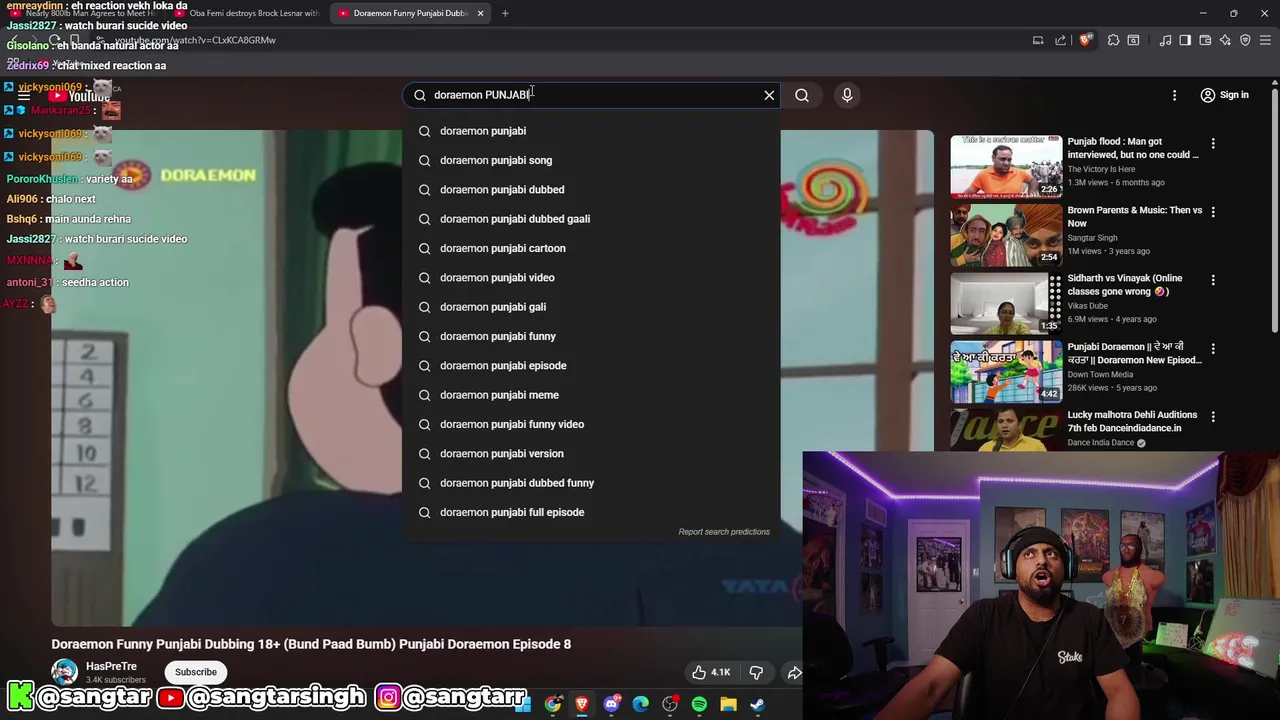Screen dimensions: 1280x720
Task: Pick 'doraemon punjabi gali' from suggestions
Action: tap(591, 307)
